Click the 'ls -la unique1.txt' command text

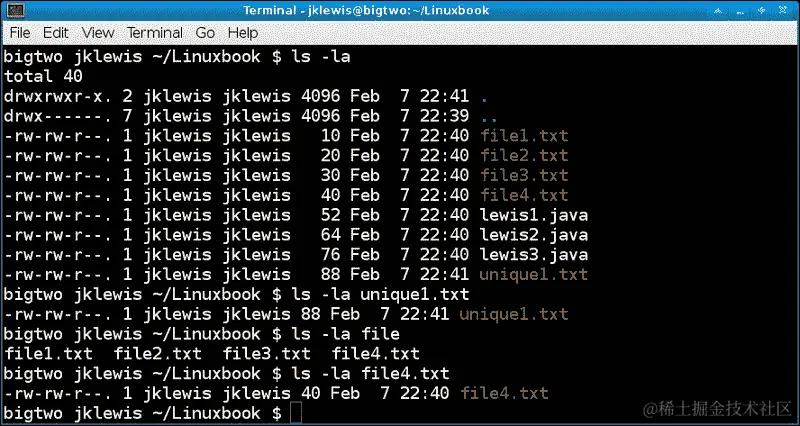pos(380,295)
